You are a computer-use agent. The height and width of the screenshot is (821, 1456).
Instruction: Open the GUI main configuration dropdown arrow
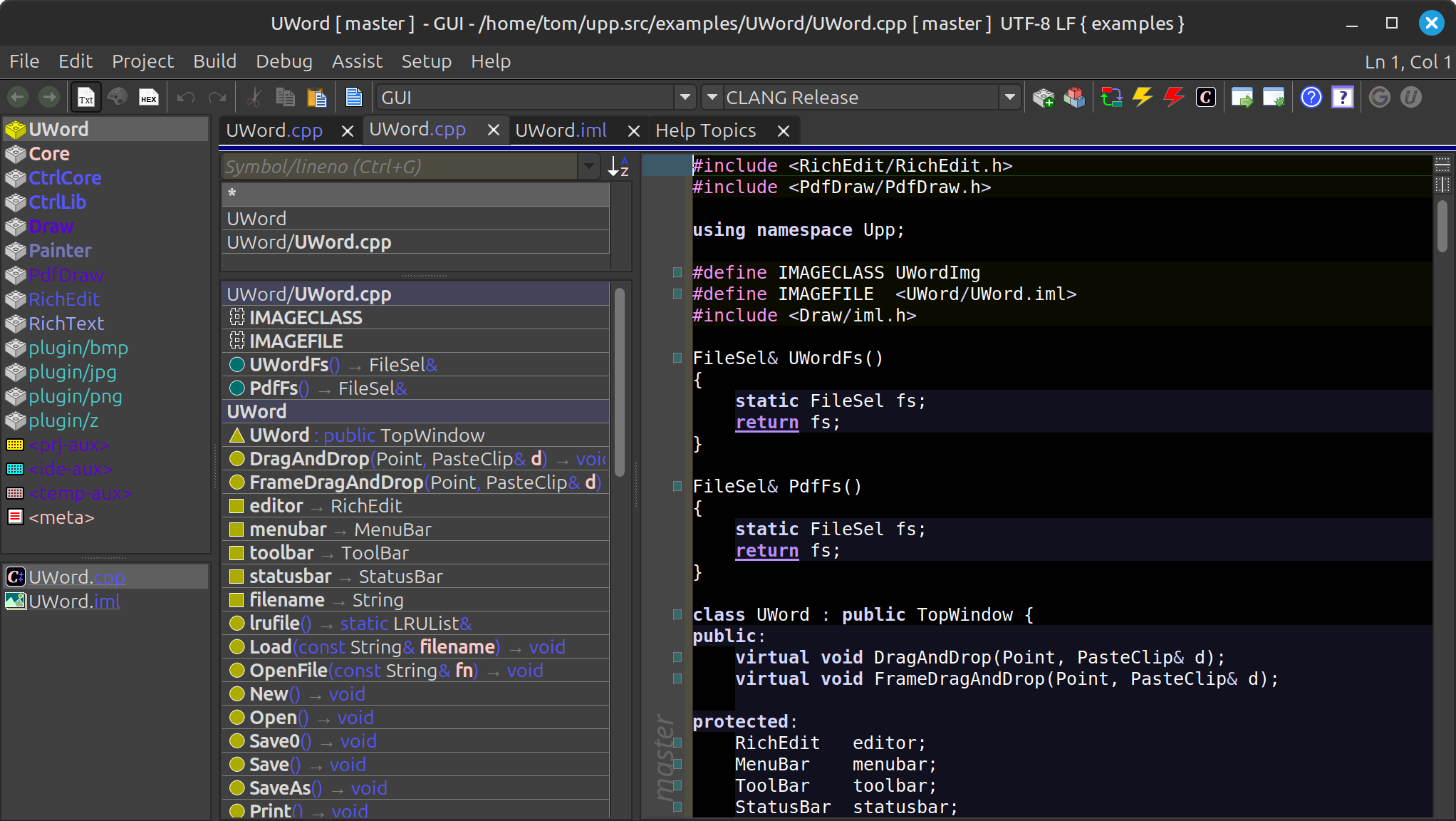point(685,97)
